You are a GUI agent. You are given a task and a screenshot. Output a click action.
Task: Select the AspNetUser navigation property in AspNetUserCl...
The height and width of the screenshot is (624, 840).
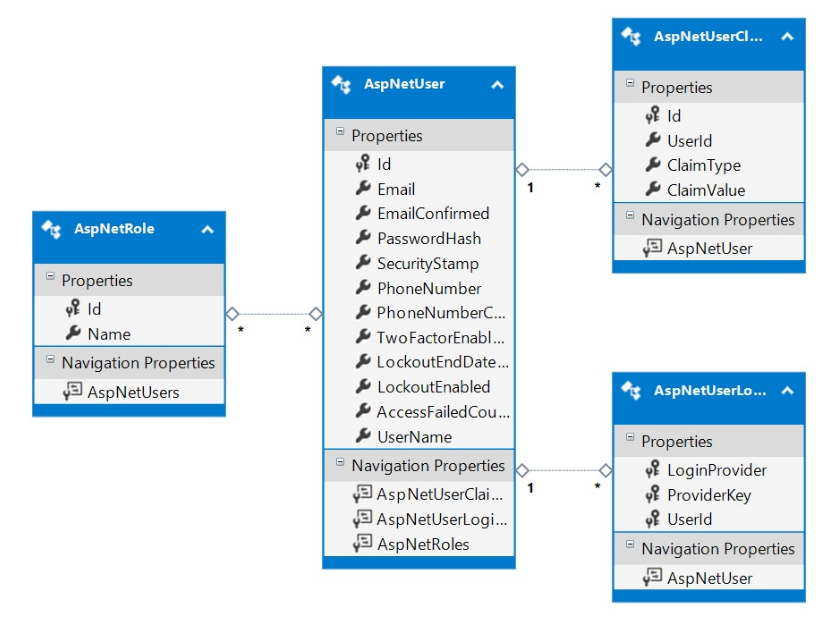point(709,248)
